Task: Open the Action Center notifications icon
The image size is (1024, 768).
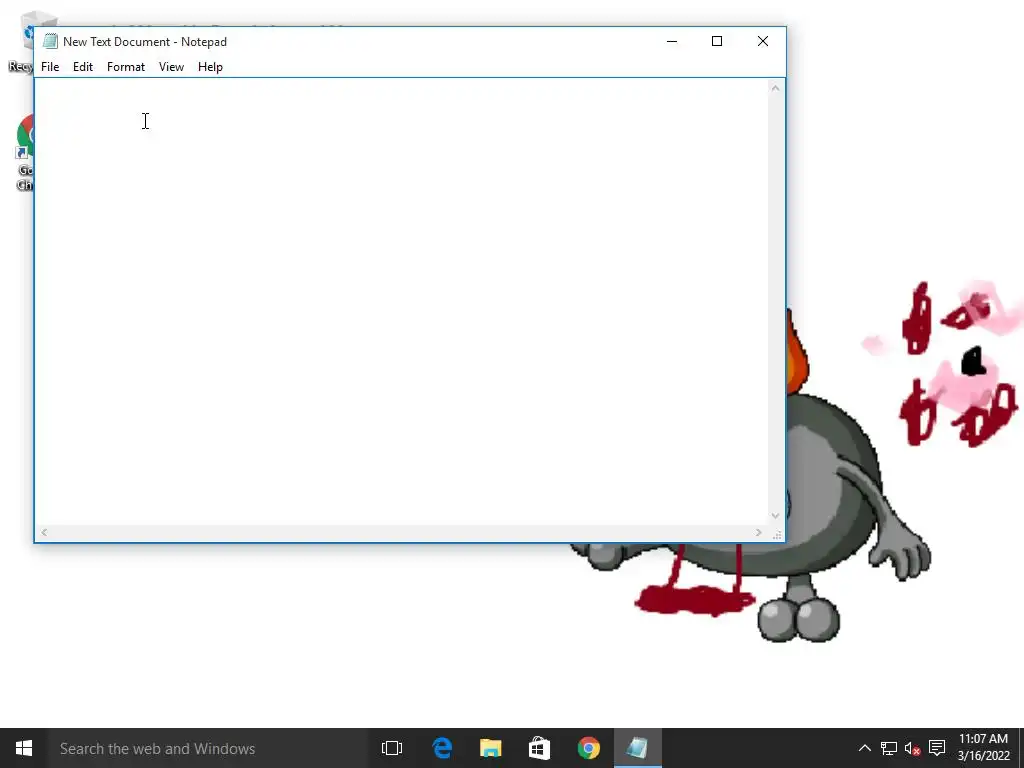Action: [x=937, y=748]
